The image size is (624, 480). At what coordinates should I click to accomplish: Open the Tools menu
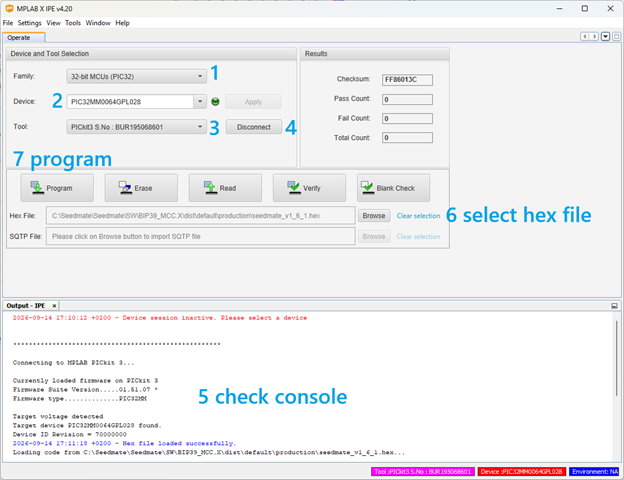73,23
